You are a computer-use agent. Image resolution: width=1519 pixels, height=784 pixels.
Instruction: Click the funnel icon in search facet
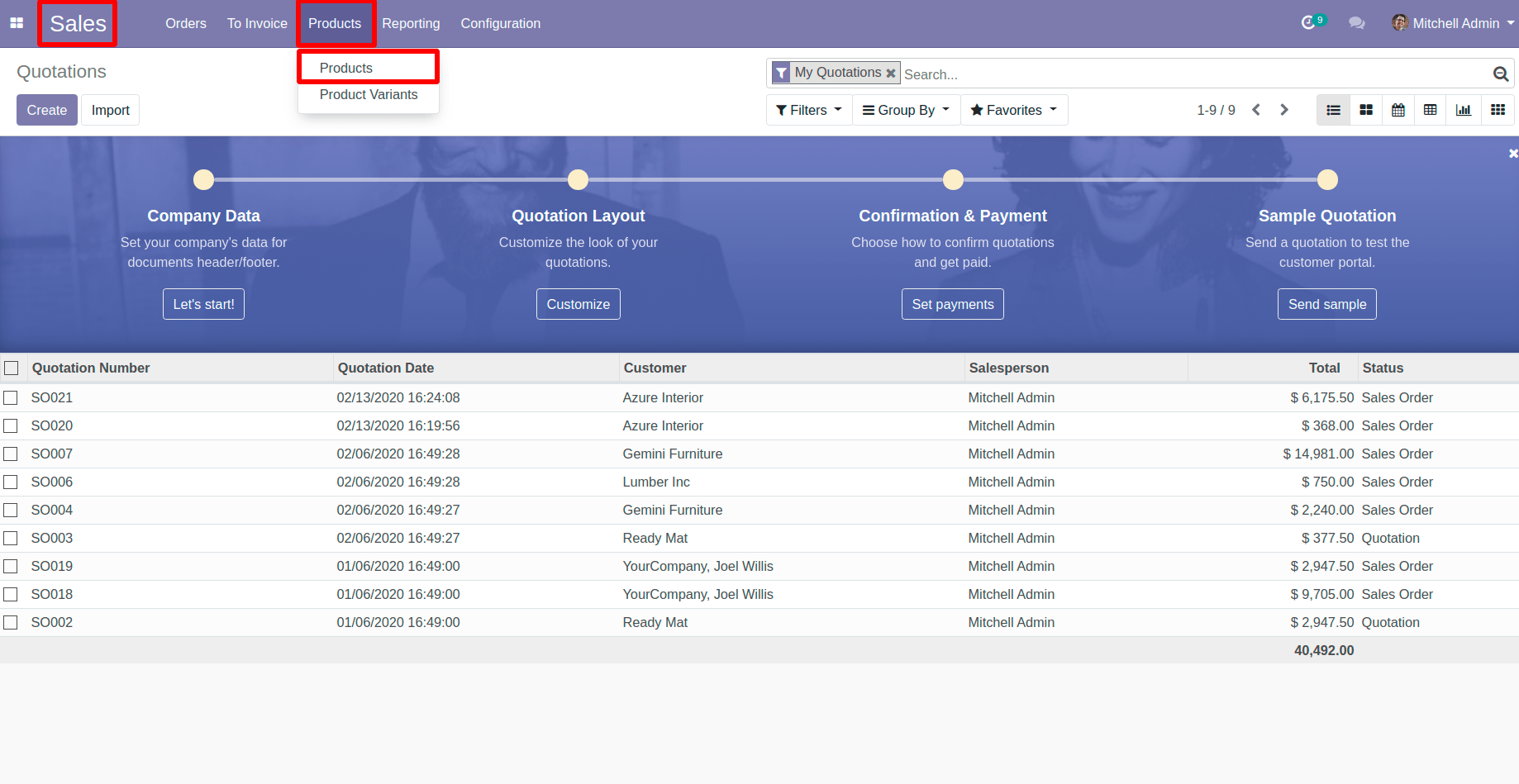[x=782, y=73]
